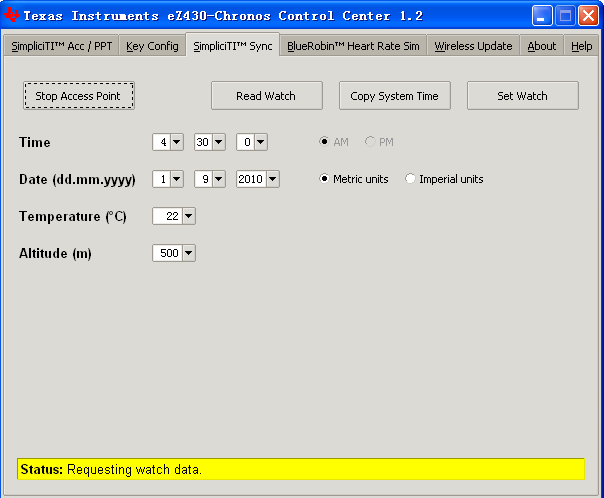Open the month dropdown showing 9

coord(219,179)
